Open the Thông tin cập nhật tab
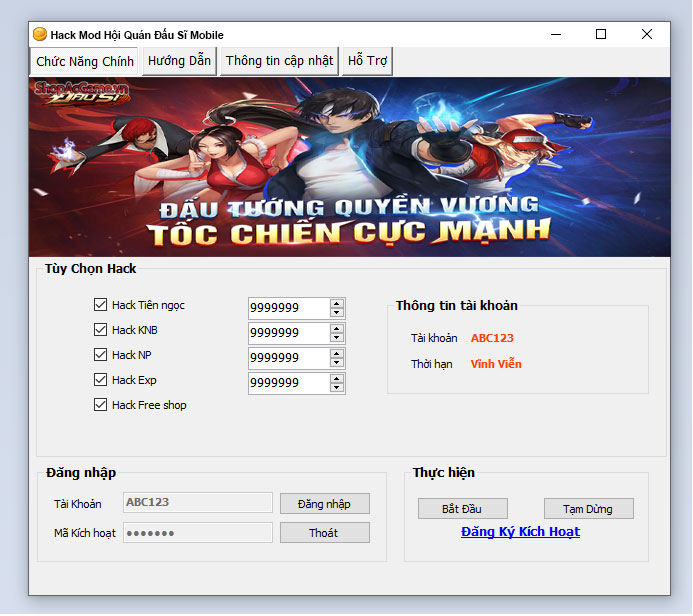 (279, 61)
